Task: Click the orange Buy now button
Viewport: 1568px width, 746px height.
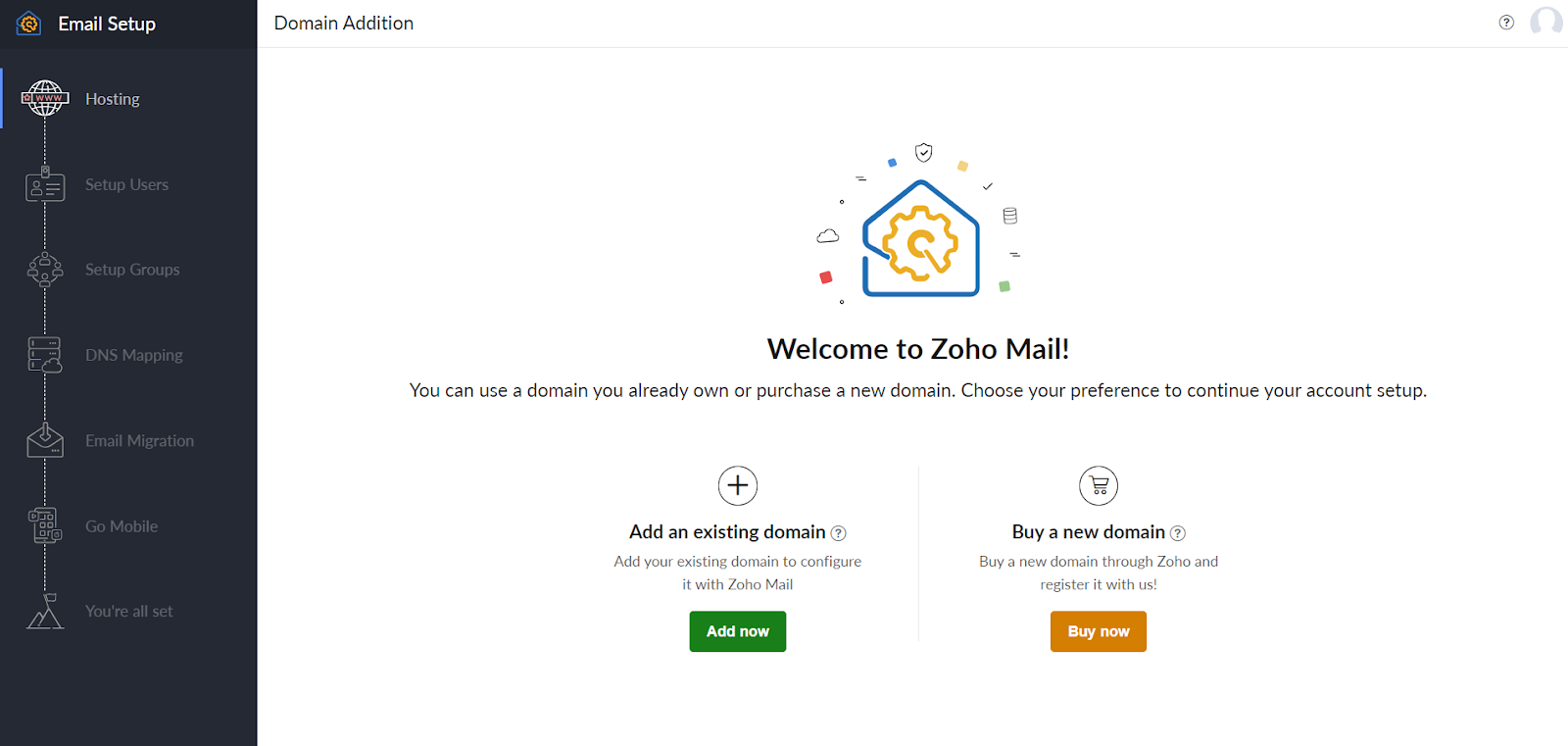Action: coord(1099,631)
